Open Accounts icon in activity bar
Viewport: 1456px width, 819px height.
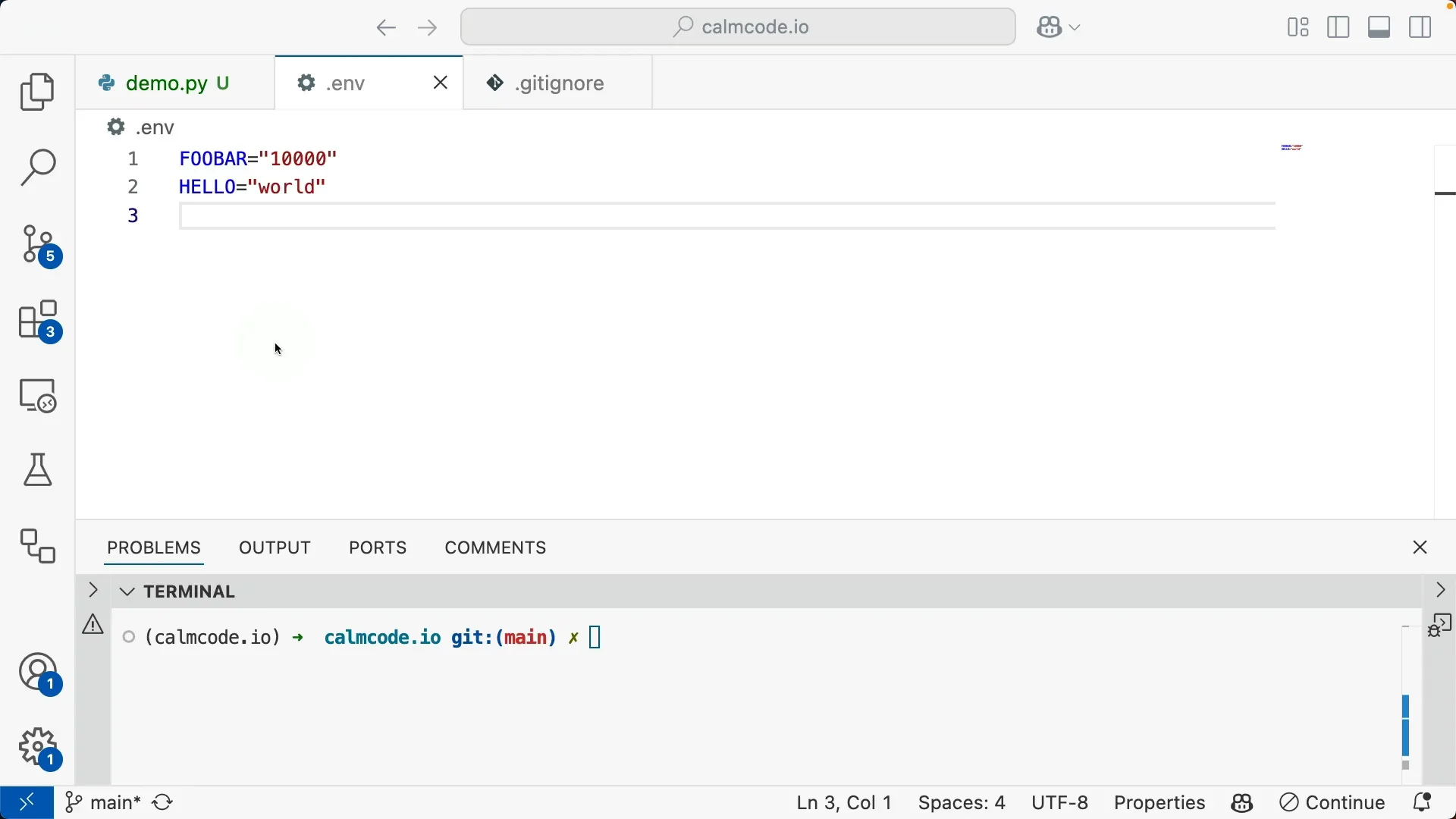38,673
